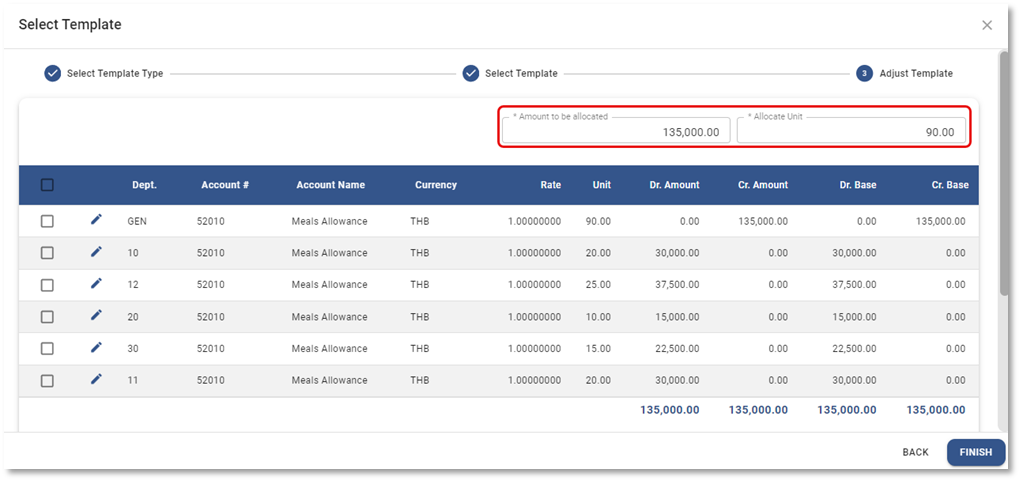Click pencil icon on Dept. 20 row
This screenshot has height=482, width=1021.
pos(97,316)
